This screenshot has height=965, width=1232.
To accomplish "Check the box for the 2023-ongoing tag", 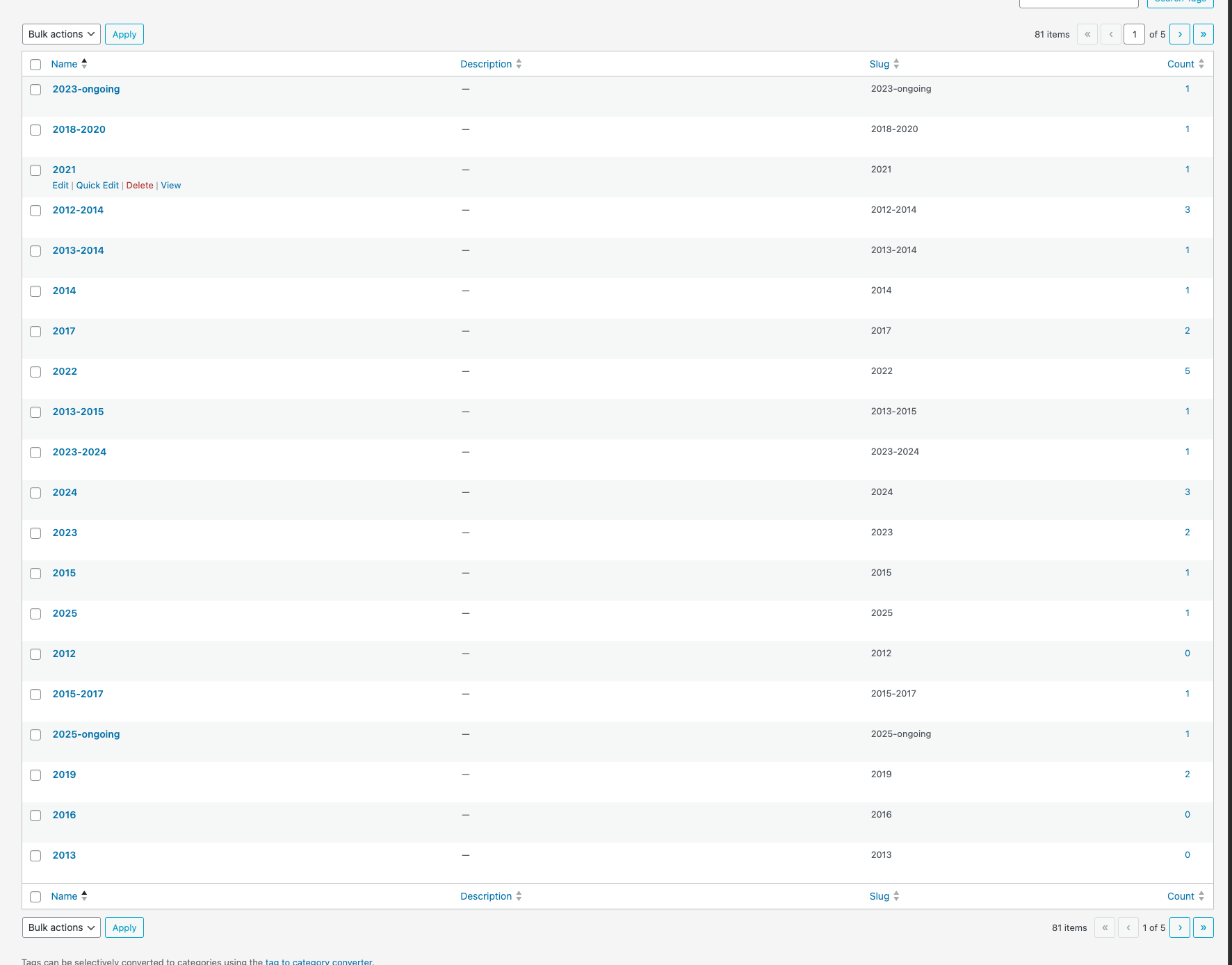I will [x=35, y=90].
